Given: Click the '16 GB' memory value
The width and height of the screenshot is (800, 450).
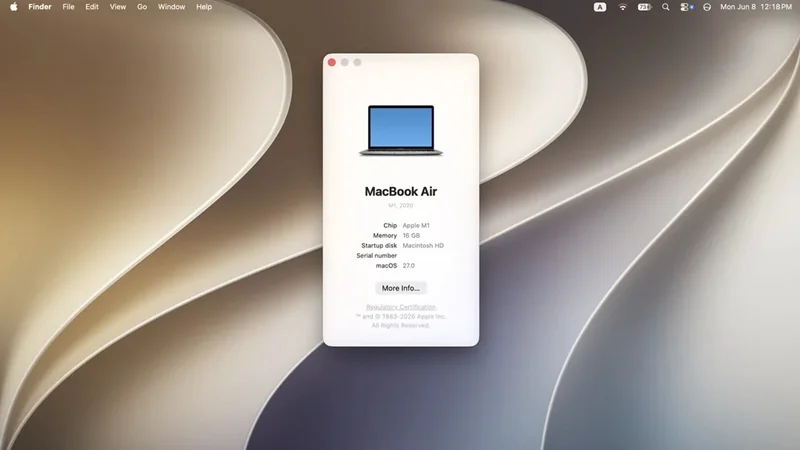Looking at the screenshot, I should click(x=411, y=235).
